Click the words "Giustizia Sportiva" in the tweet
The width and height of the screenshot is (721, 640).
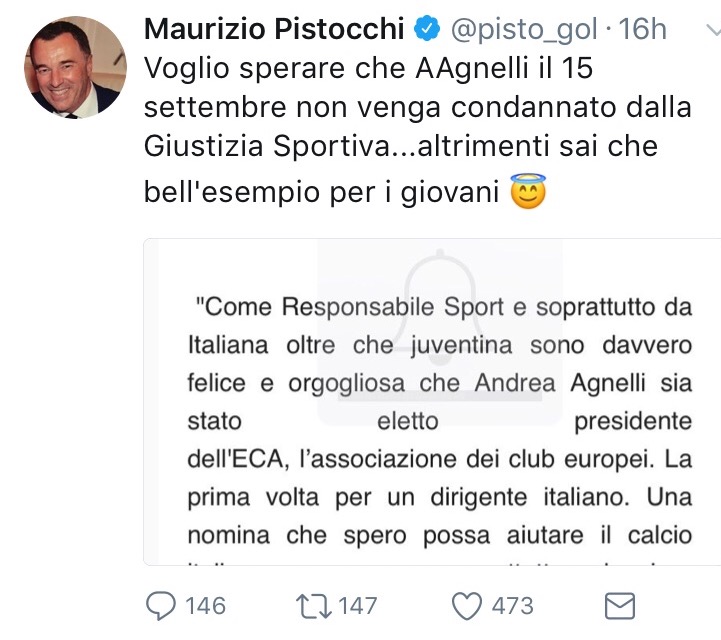click(273, 146)
